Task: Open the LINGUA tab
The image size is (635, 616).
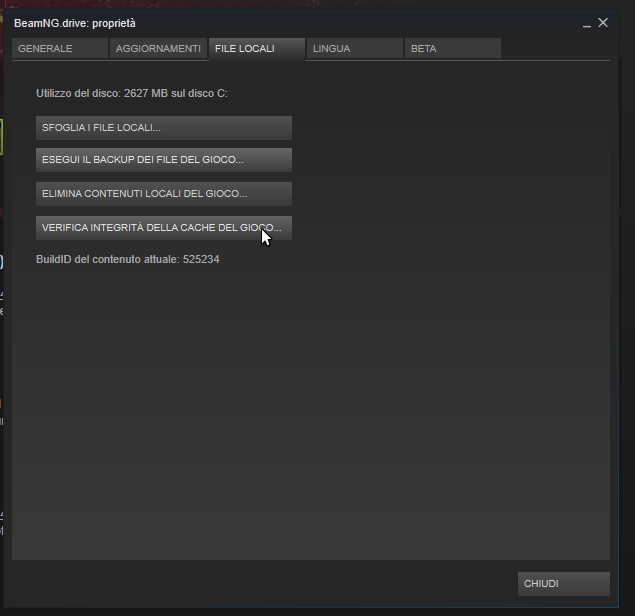Action: (x=355, y=49)
